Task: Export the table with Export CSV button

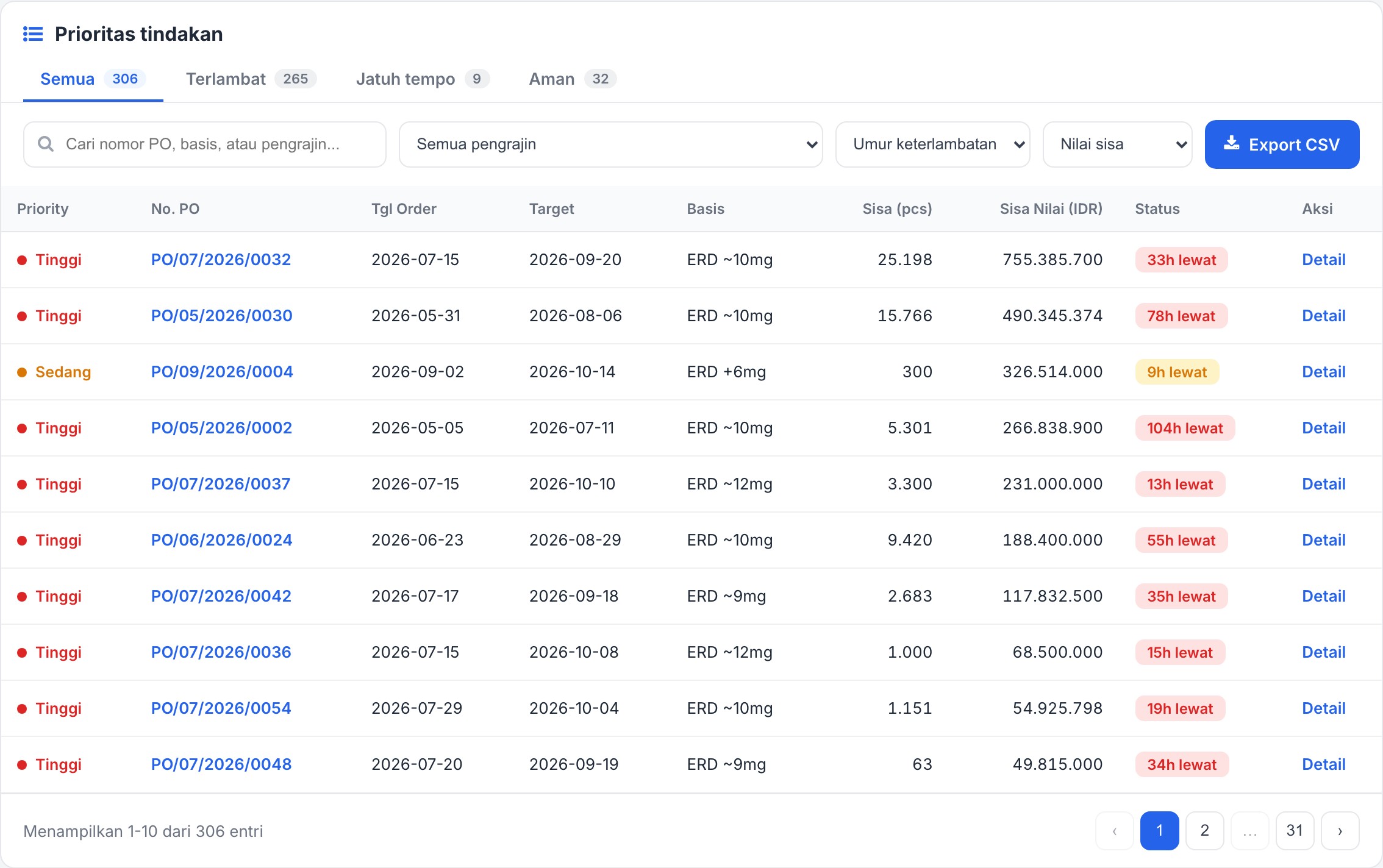Action: pos(1282,144)
